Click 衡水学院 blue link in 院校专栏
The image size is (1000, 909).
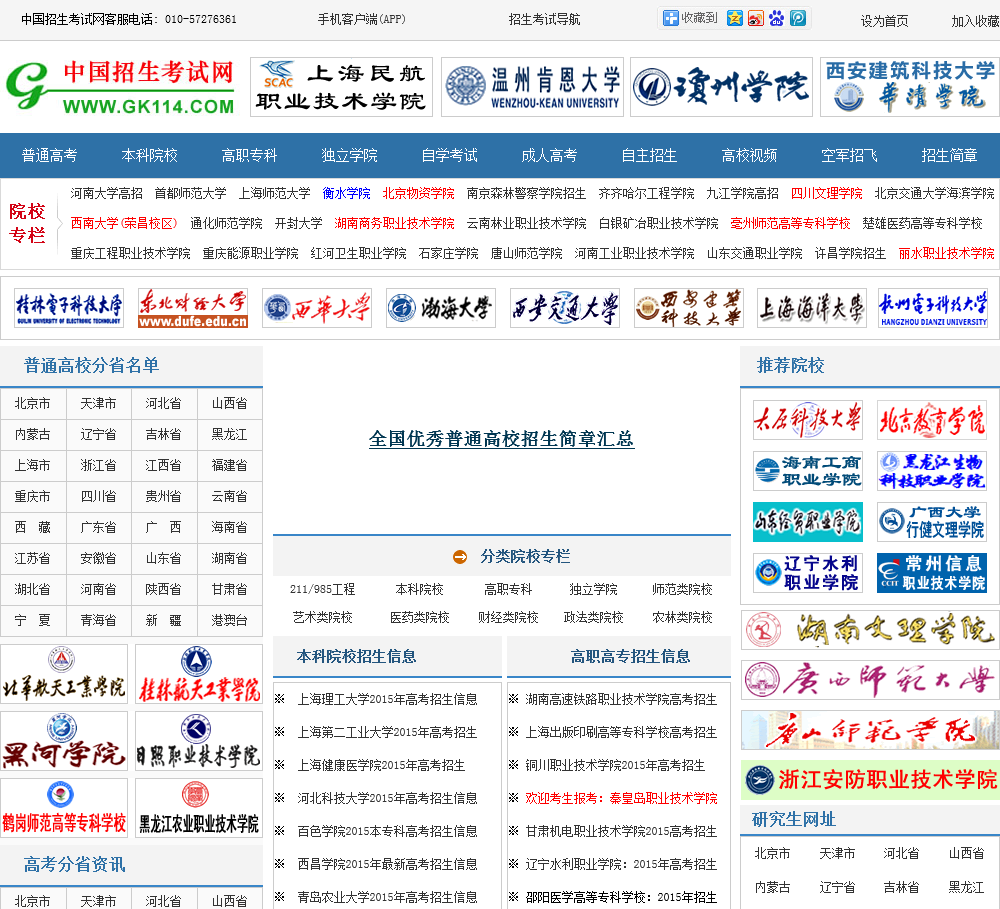click(x=346, y=193)
